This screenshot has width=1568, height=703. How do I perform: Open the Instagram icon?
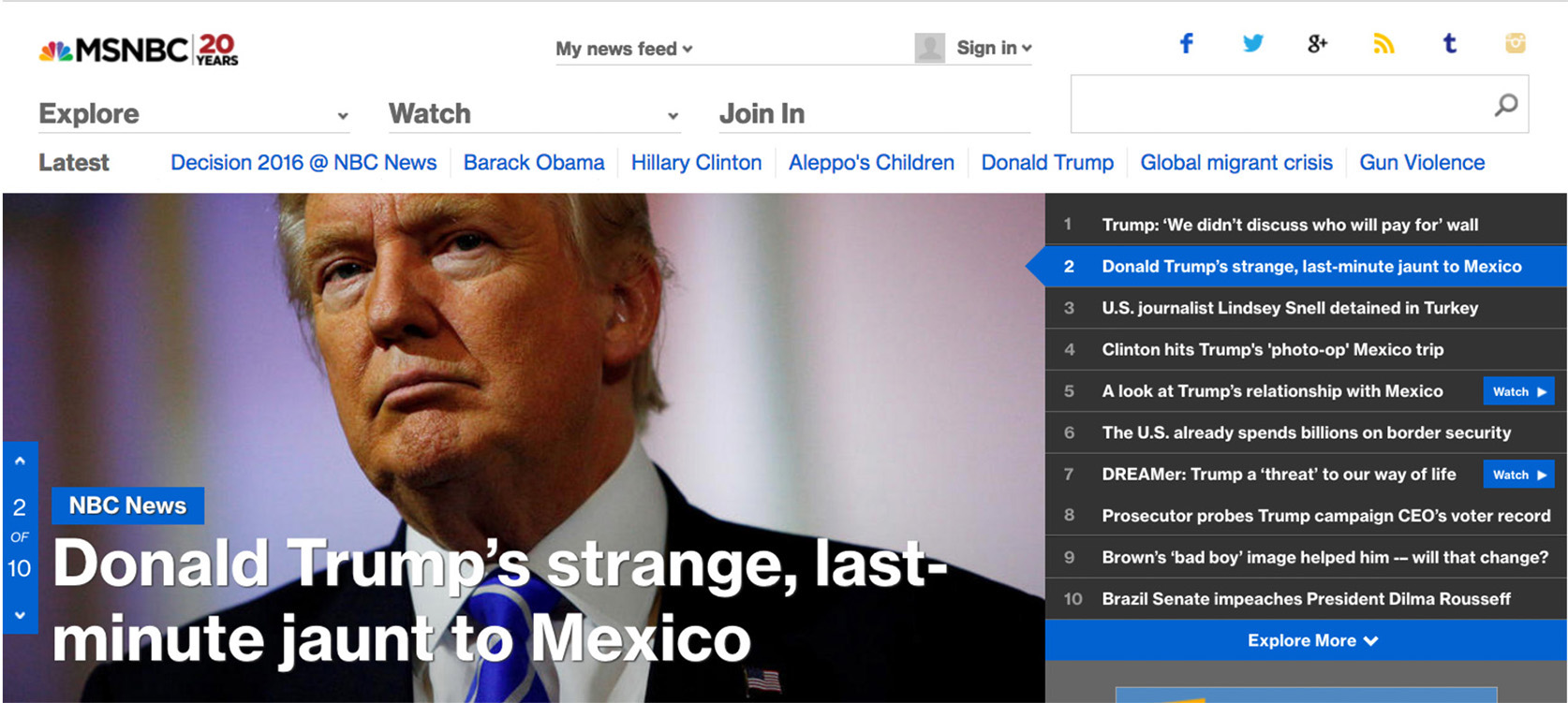point(1516,43)
